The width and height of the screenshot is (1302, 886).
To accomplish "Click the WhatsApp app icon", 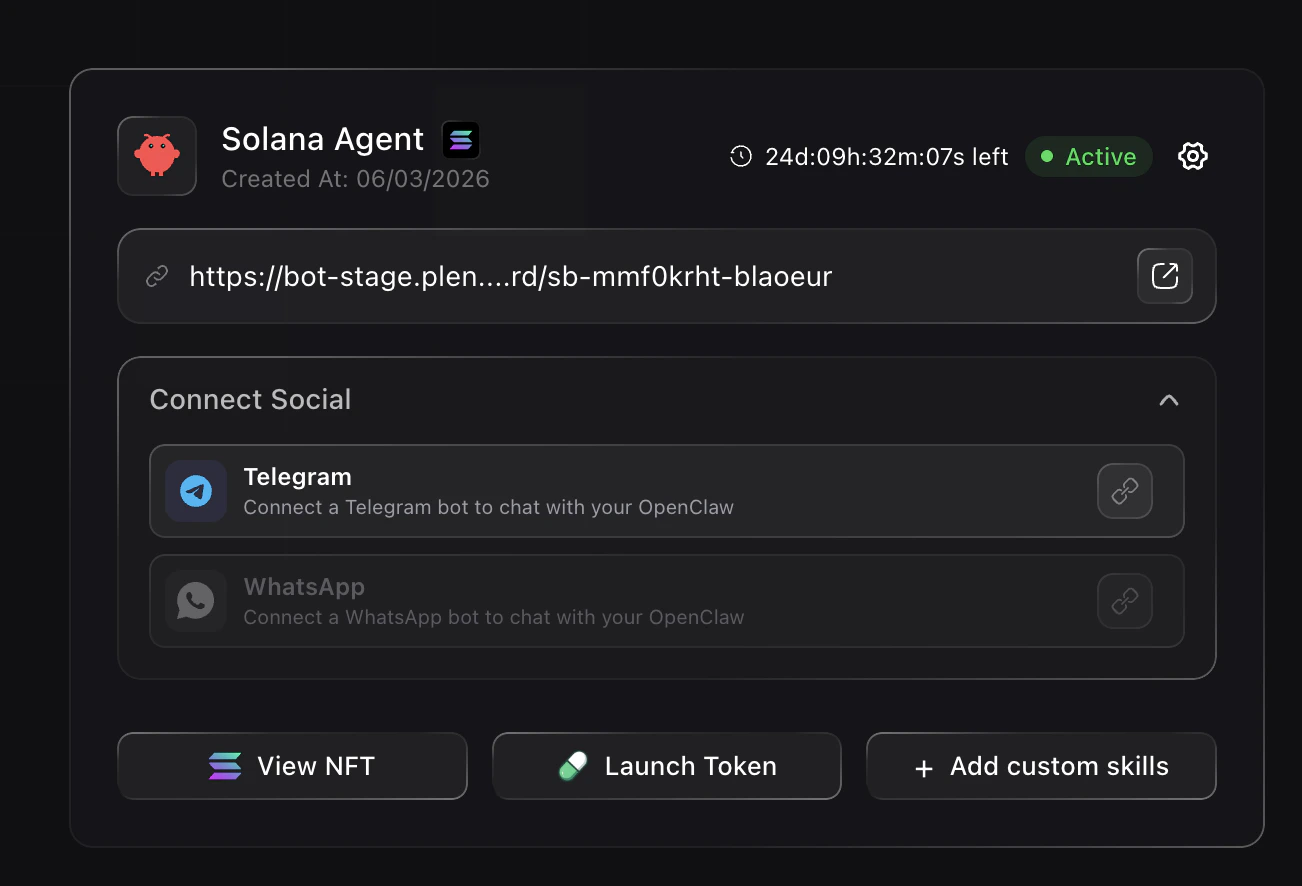I will pyautogui.click(x=195, y=601).
